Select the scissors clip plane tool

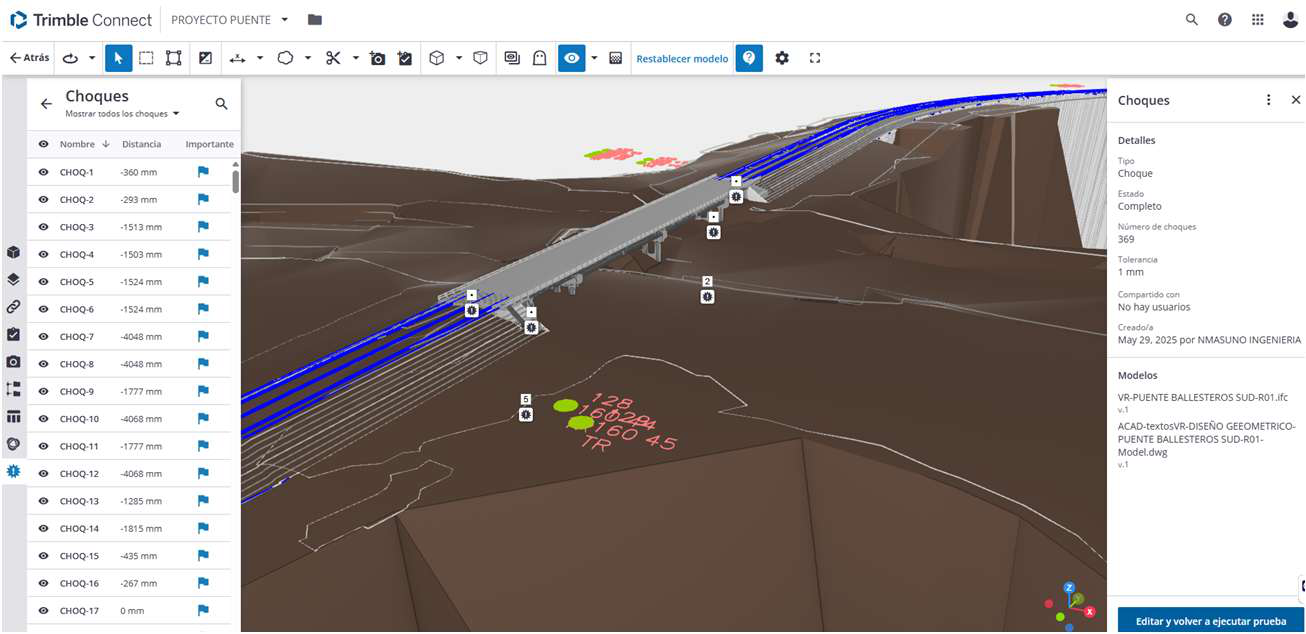click(333, 59)
